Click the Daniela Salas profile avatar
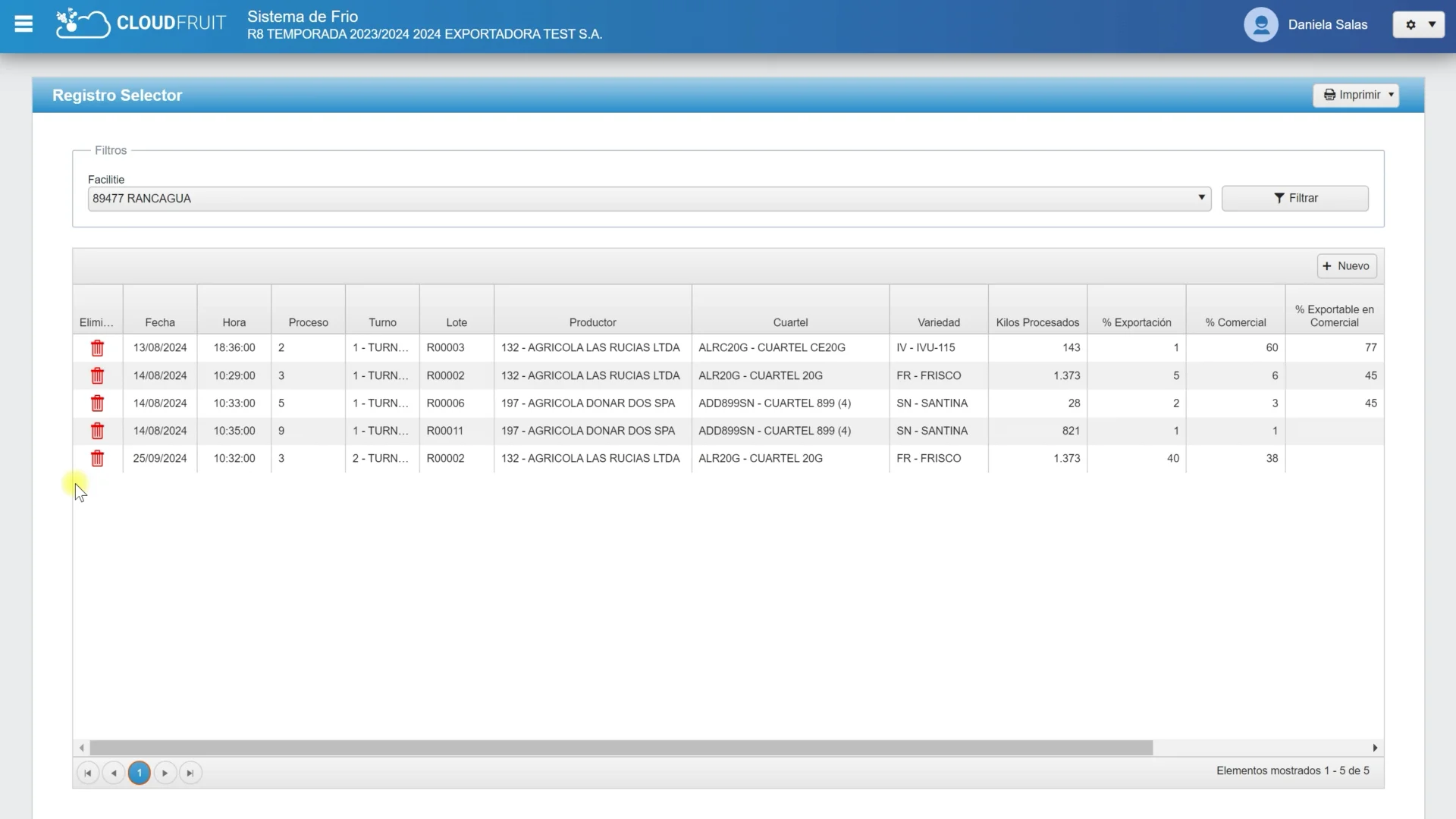 coord(1260,24)
